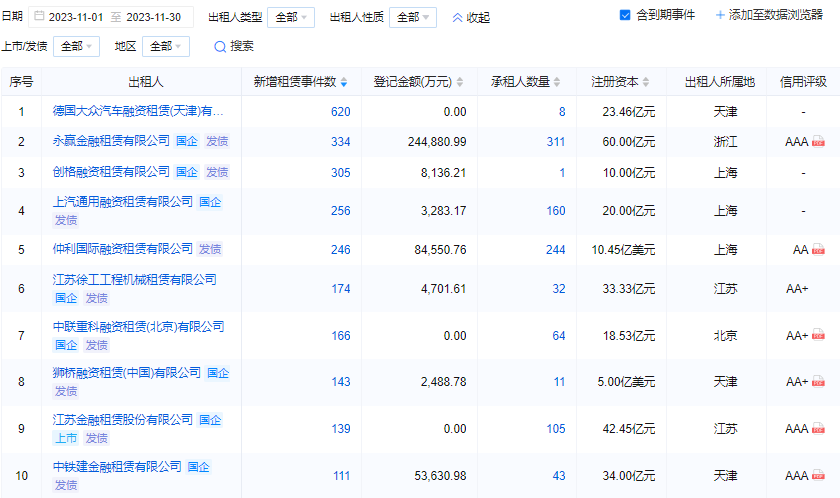Open 上汽通用融资租赁有限公司 link
The height and width of the screenshot is (498, 840).
[123, 202]
